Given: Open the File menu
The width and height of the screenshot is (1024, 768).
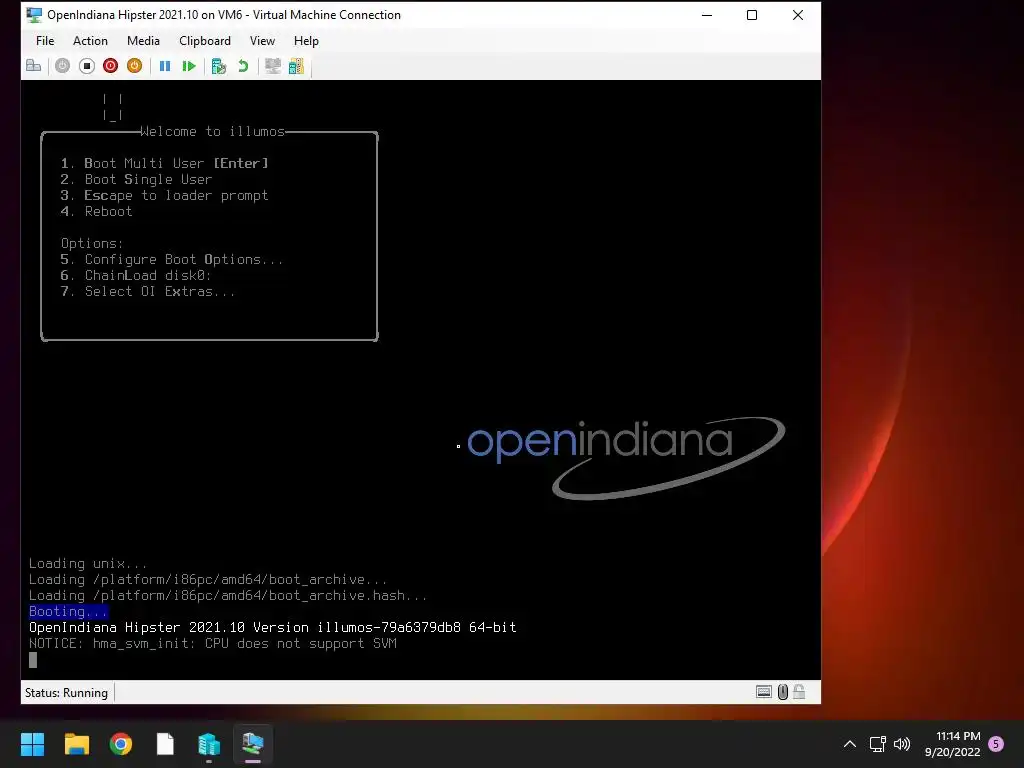Looking at the screenshot, I should (x=45, y=40).
